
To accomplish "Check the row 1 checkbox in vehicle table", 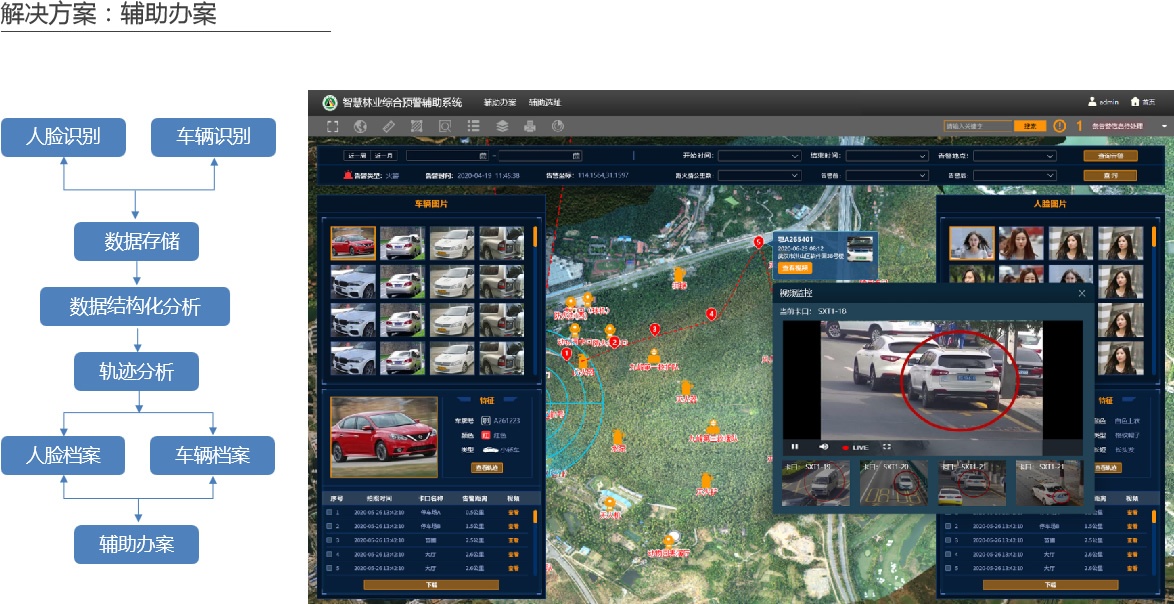I will click(x=328, y=513).
